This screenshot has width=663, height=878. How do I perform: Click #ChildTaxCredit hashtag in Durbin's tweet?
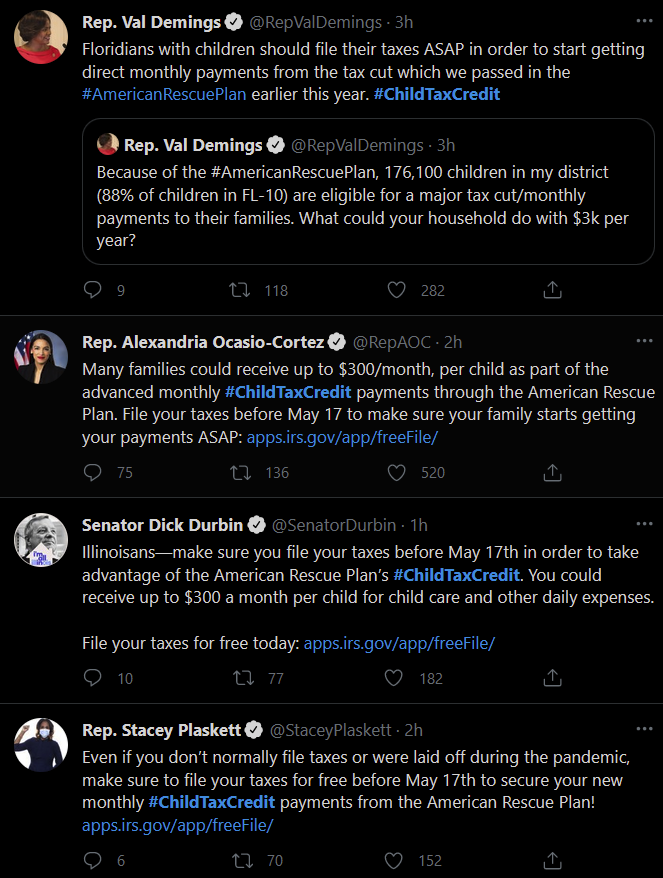coord(456,575)
